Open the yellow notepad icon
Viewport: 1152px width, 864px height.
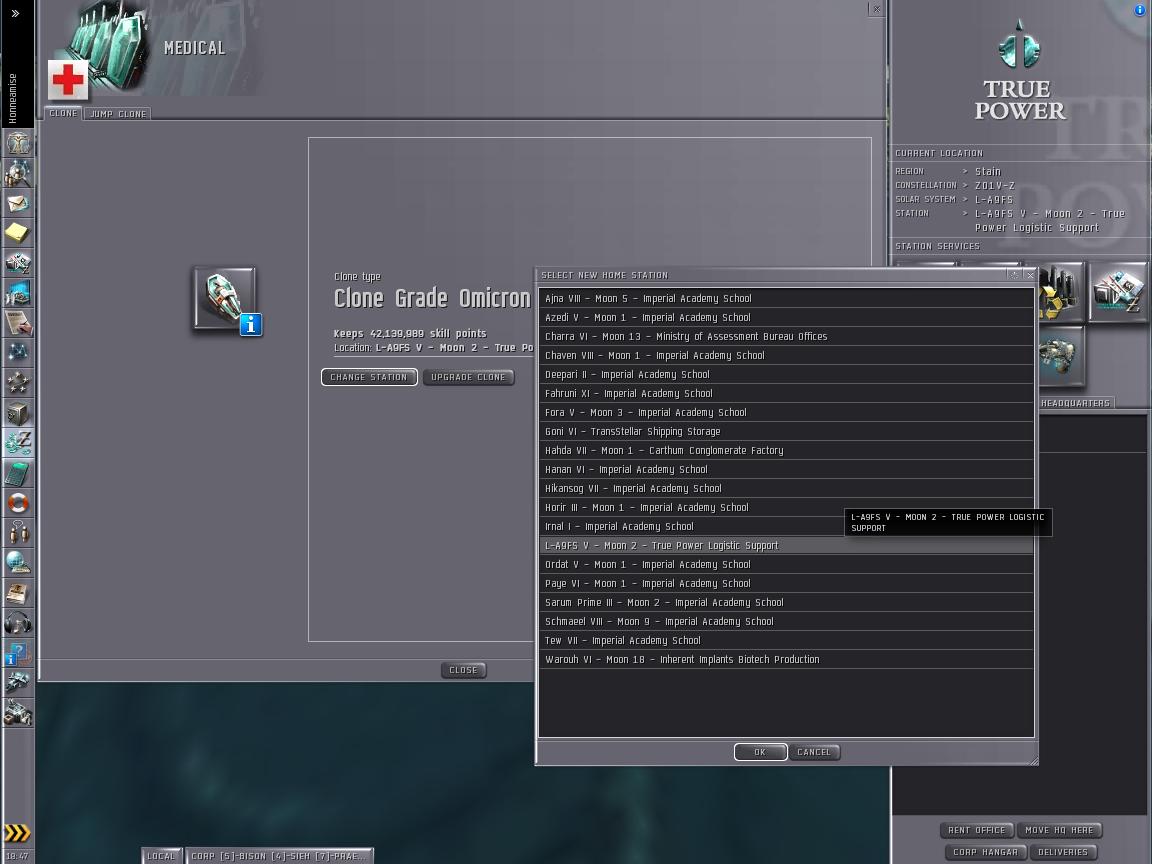tap(18, 233)
